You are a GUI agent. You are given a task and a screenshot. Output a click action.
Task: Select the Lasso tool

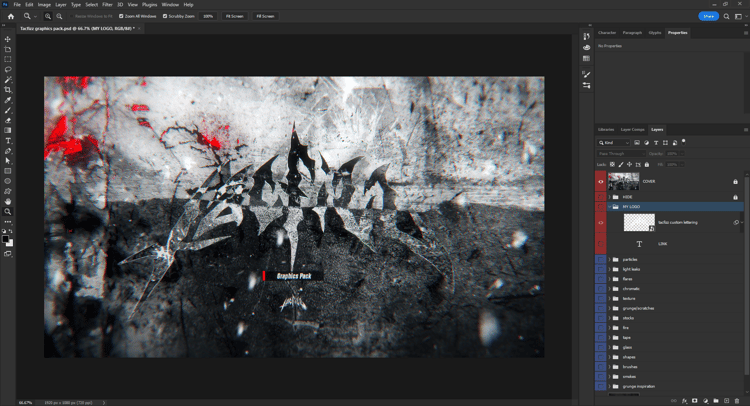(x=8, y=69)
